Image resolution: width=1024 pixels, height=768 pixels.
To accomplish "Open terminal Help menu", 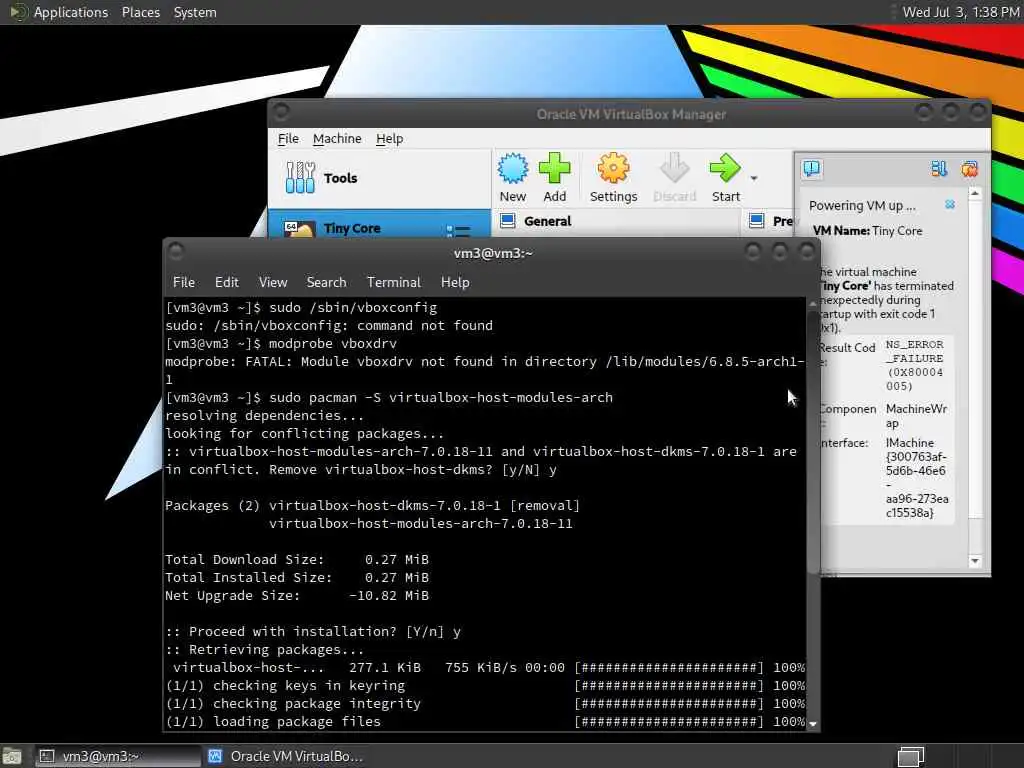I will [x=455, y=282].
